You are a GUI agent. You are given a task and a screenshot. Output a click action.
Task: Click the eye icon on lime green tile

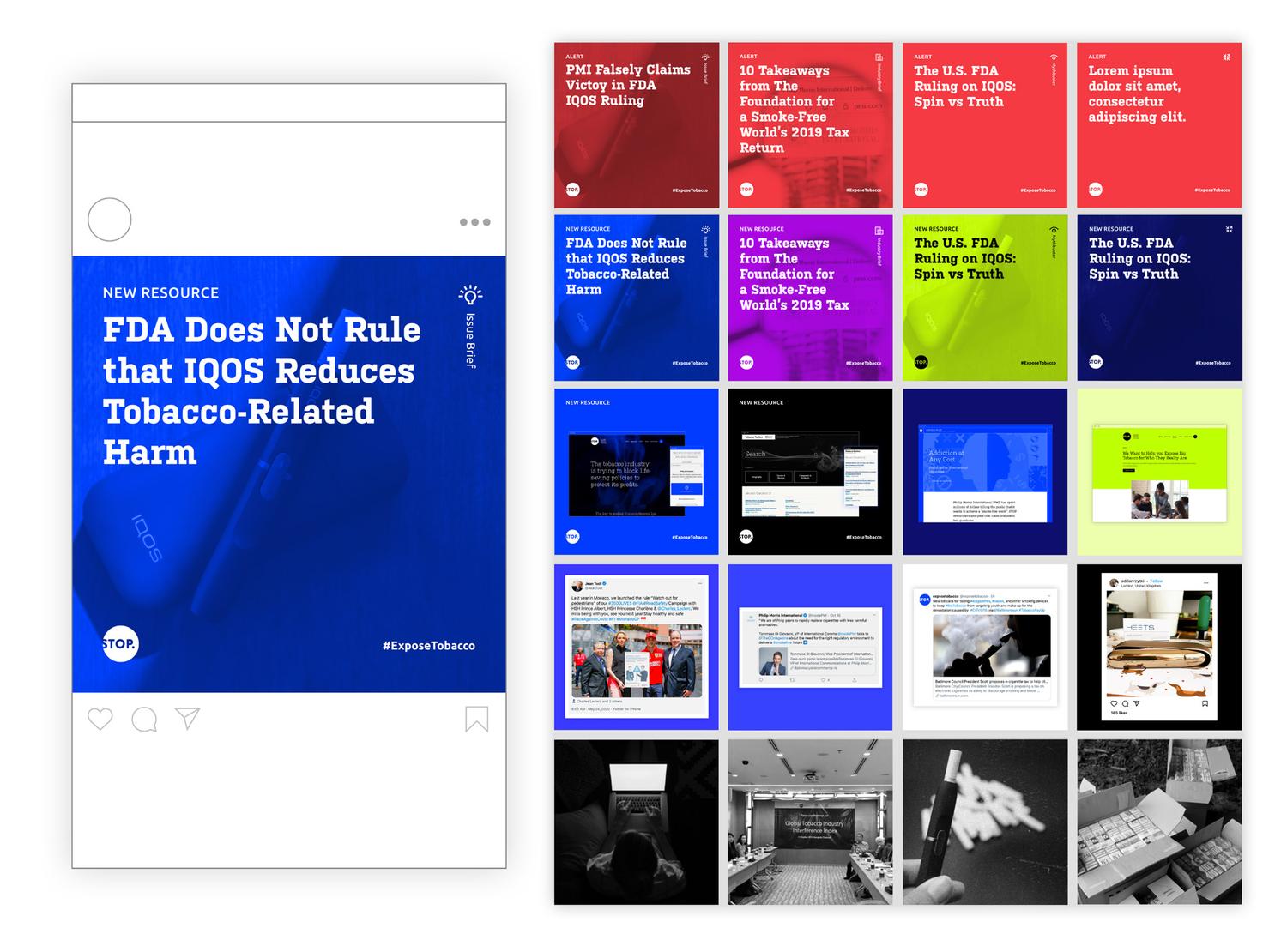click(1054, 230)
